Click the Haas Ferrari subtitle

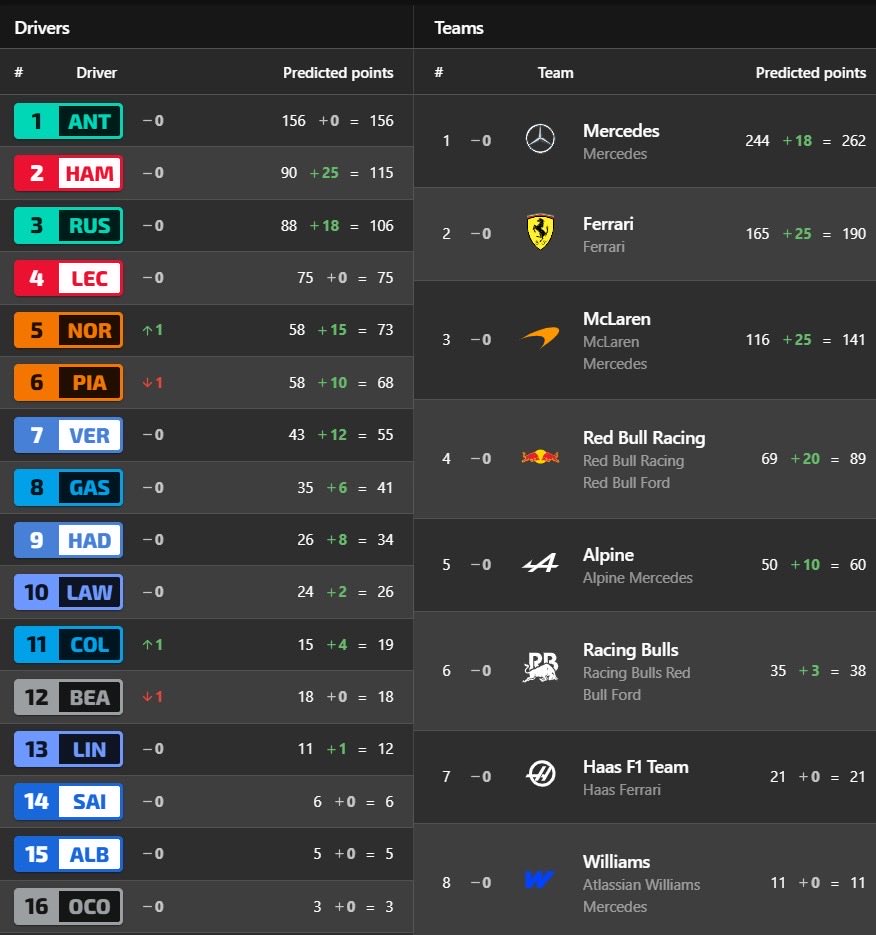[x=621, y=790]
